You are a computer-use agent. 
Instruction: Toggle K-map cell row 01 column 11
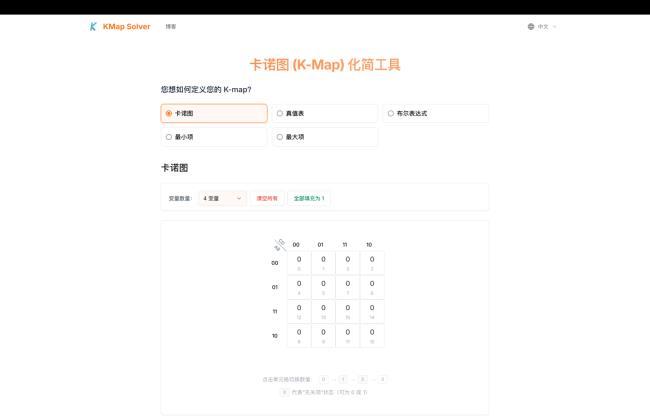(348, 287)
